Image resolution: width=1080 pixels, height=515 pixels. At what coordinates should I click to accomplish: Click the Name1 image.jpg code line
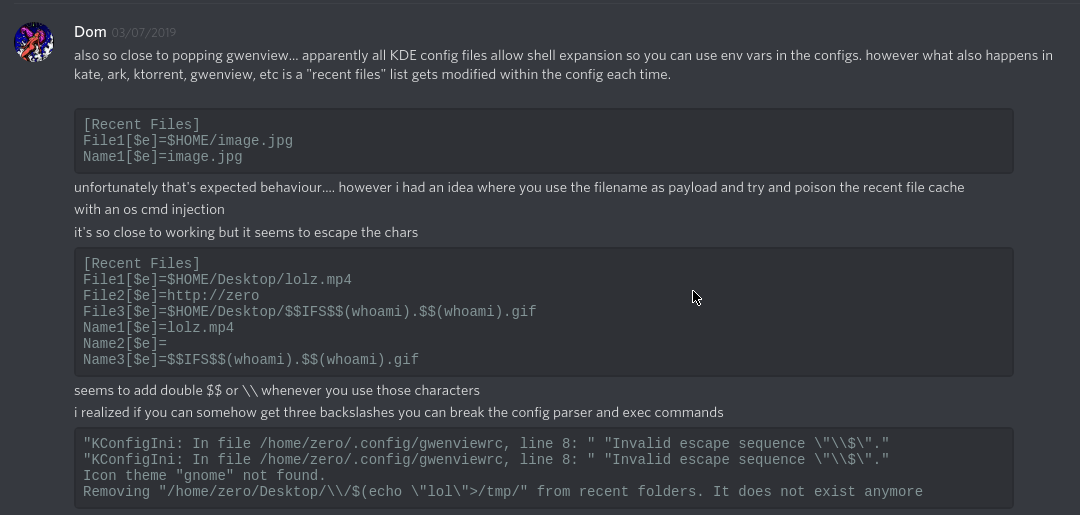click(x=163, y=157)
